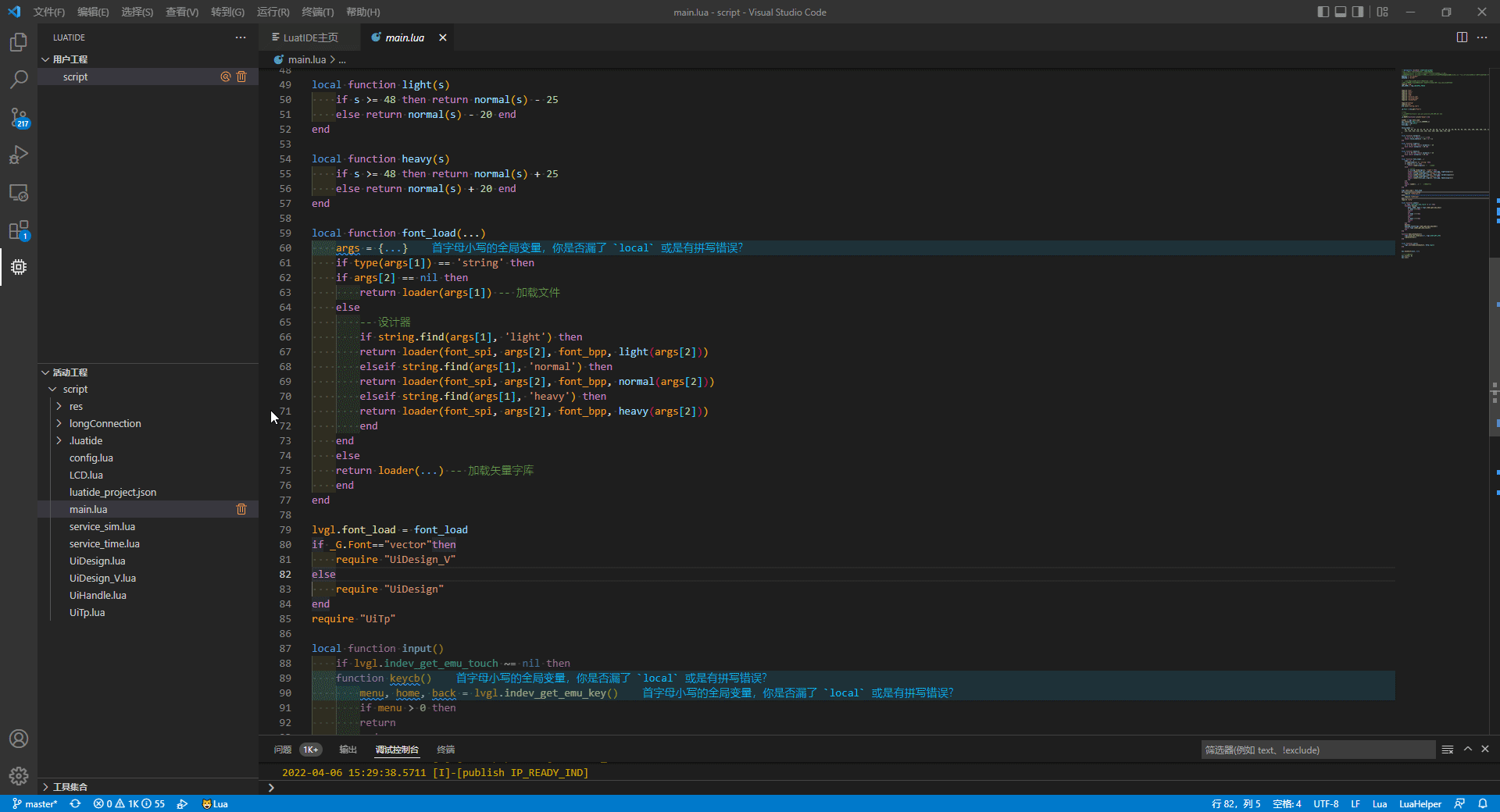Open Source Control view with 217 badge

pyautogui.click(x=19, y=117)
